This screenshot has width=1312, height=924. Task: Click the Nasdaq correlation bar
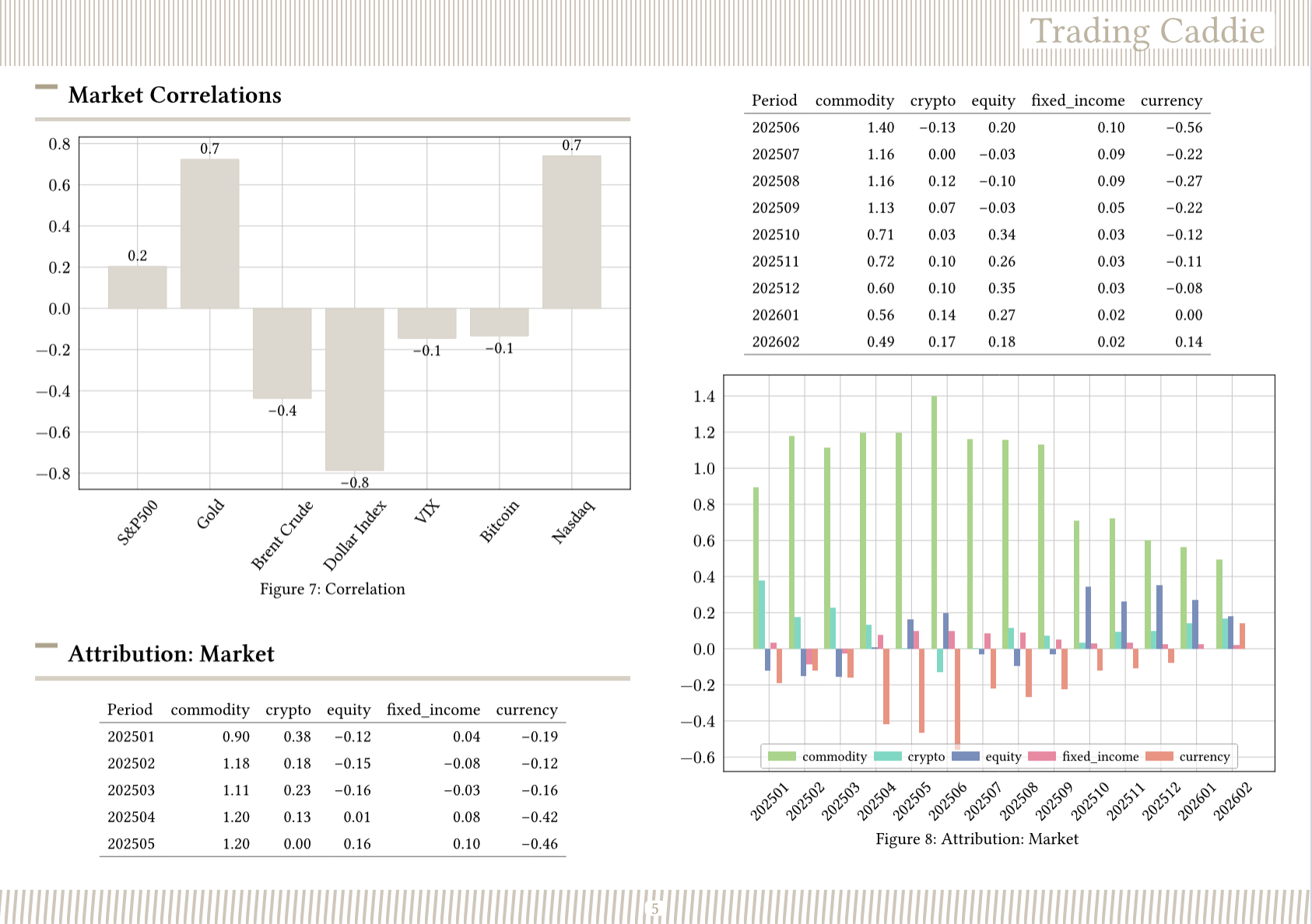(x=571, y=232)
